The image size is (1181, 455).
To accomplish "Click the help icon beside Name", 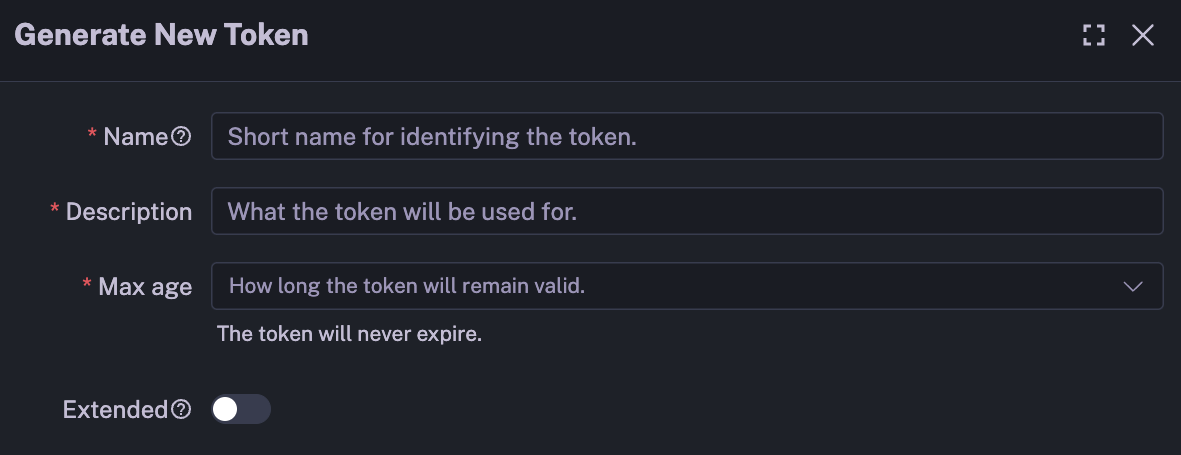I will [181, 137].
